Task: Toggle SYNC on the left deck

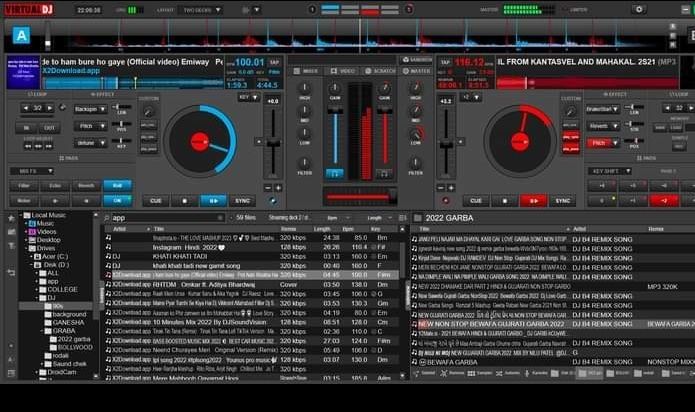Action: pyautogui.click(x=243, y=200)
